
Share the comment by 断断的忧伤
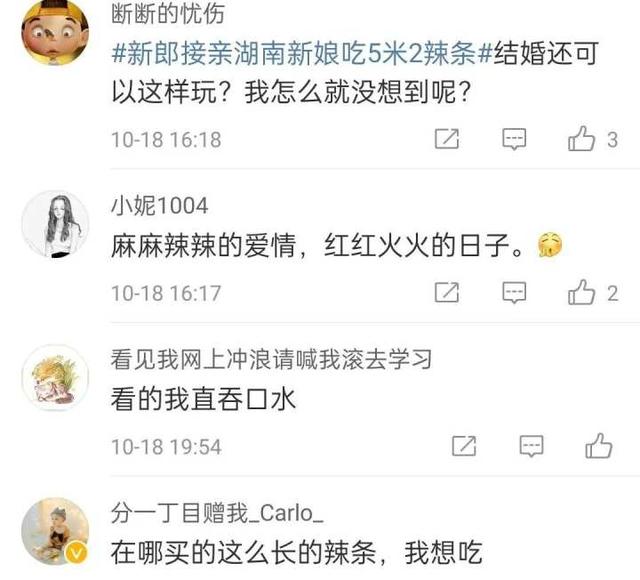coord(447,139)
